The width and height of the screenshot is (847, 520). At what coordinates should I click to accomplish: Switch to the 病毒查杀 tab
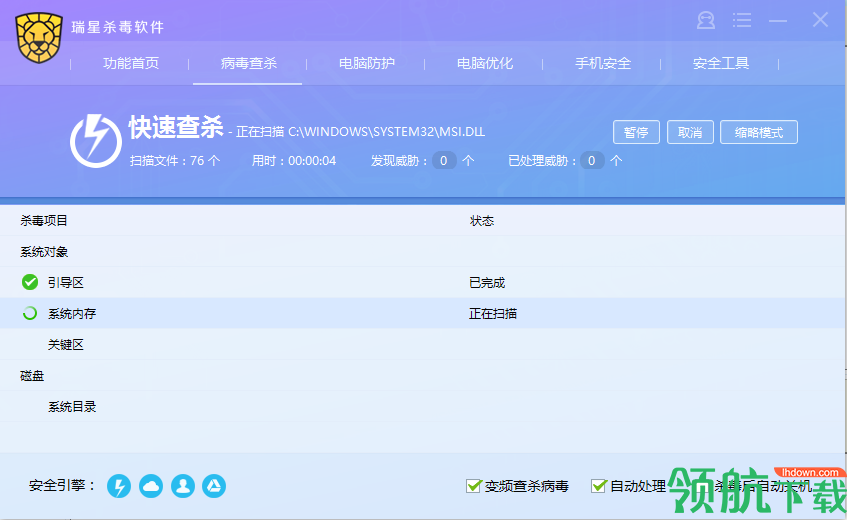click(x=248, y=63)
